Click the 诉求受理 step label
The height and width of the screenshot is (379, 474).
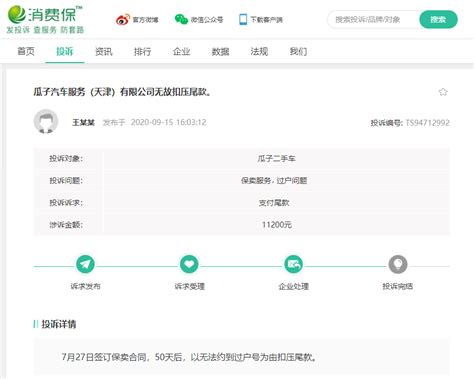[189, 286]
